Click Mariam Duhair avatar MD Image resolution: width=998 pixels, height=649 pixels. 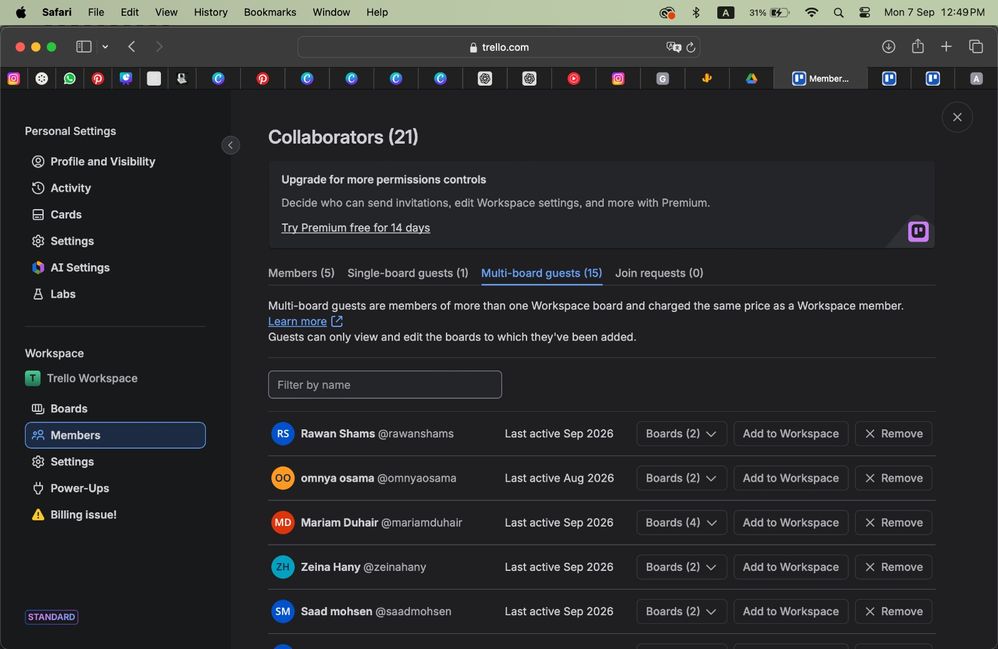tap(283, 522)
